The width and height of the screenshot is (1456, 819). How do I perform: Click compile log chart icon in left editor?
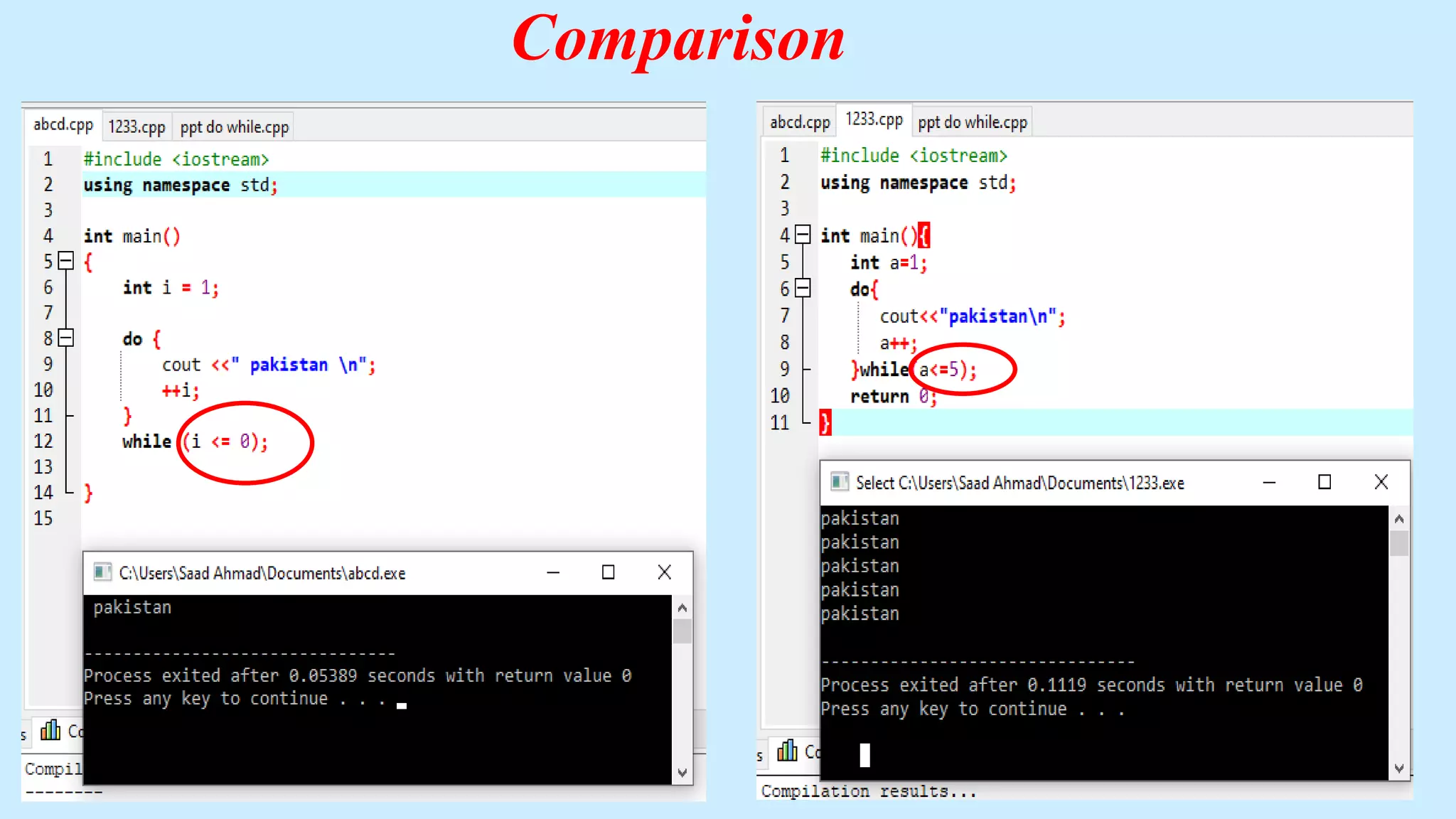click(50, 730)
